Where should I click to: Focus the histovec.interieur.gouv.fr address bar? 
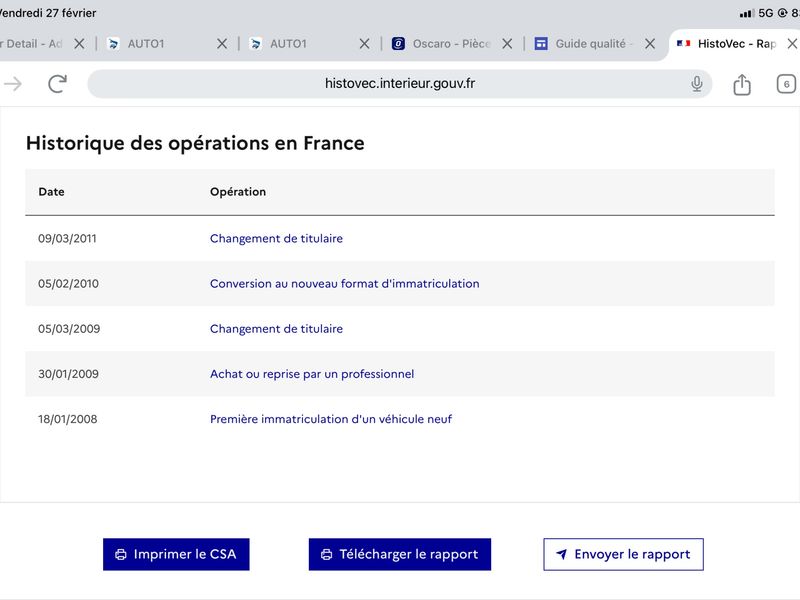tap(400, 84)
